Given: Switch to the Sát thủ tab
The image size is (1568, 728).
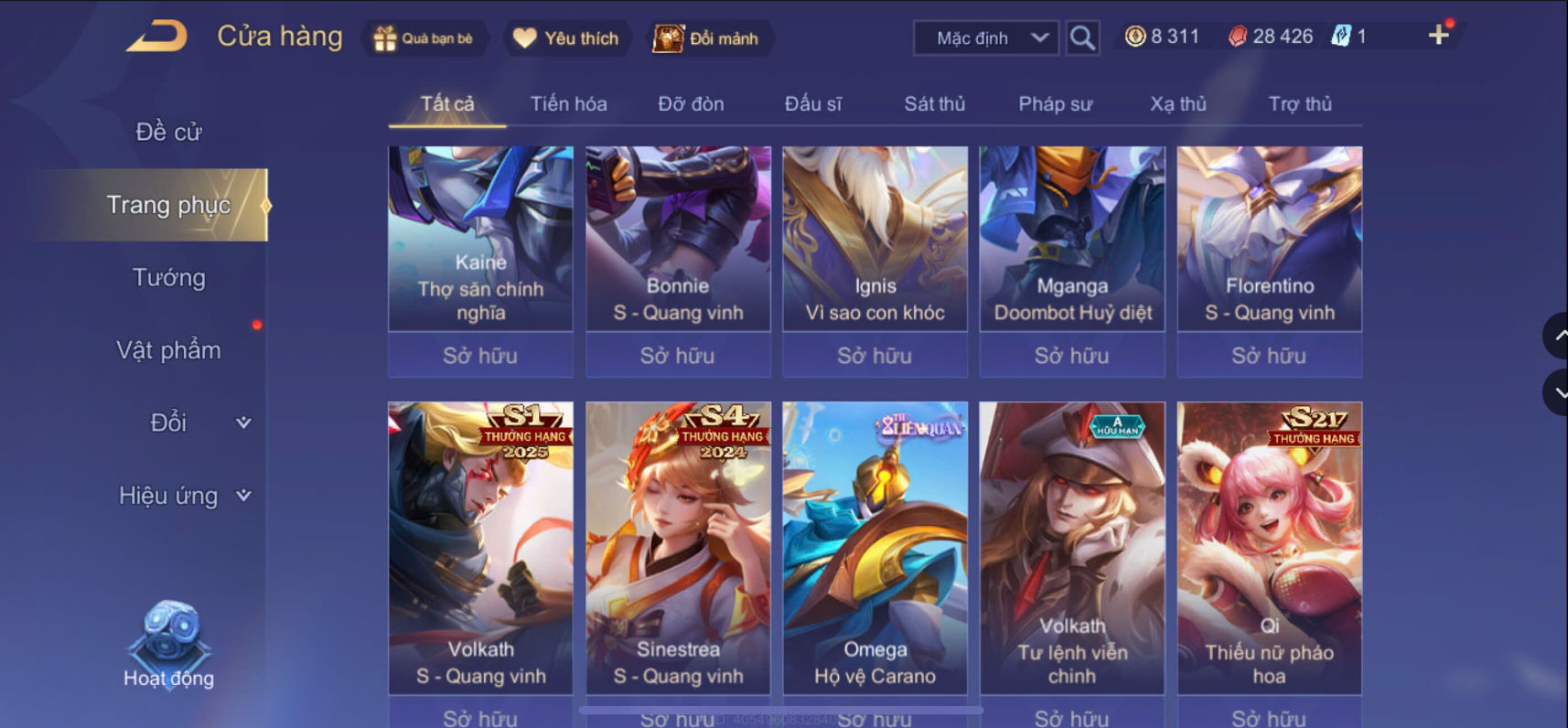Looking at the screenshot, I should pos(934,103).
